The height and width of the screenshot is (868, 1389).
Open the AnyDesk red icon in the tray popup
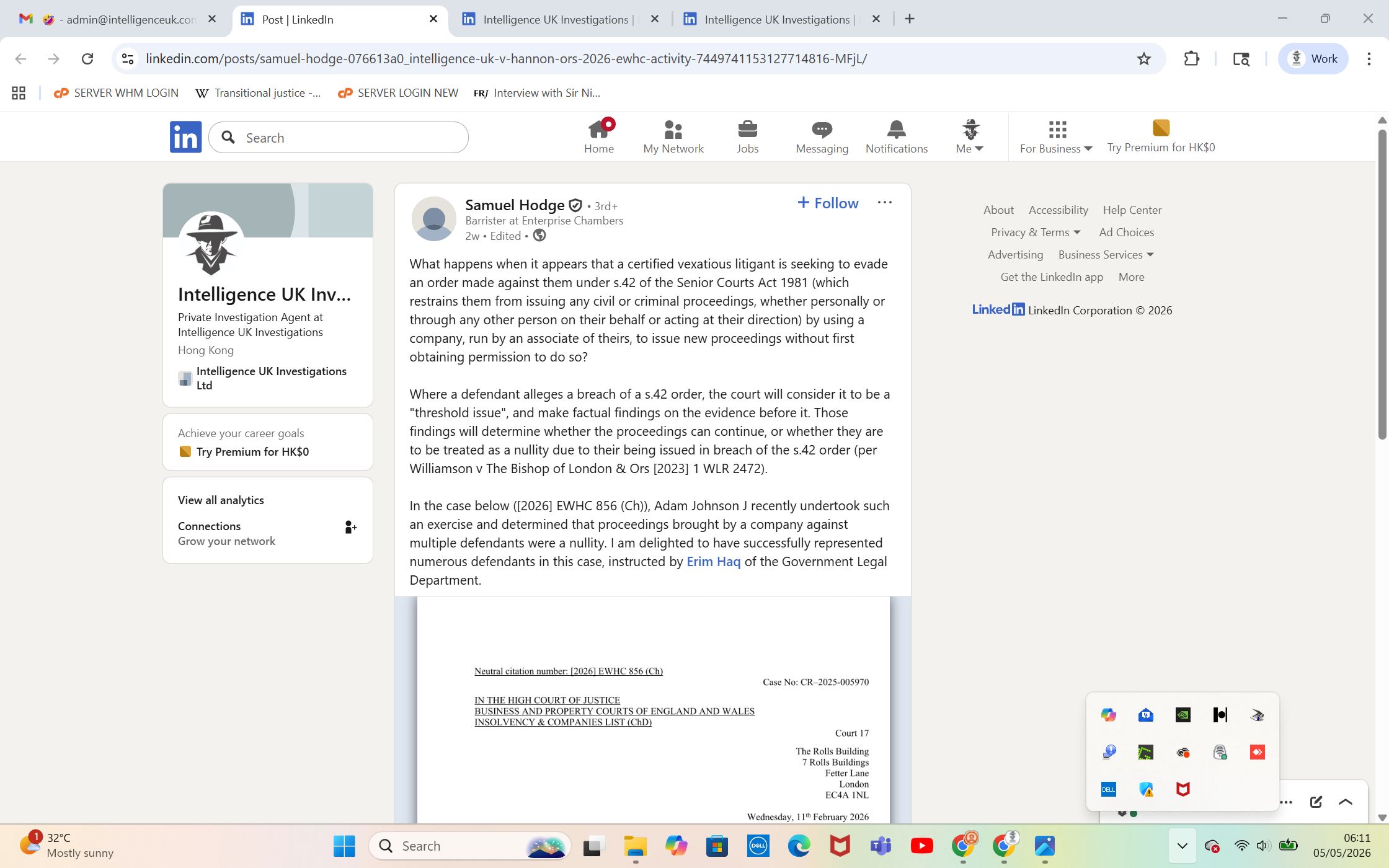coord(1257,752)
